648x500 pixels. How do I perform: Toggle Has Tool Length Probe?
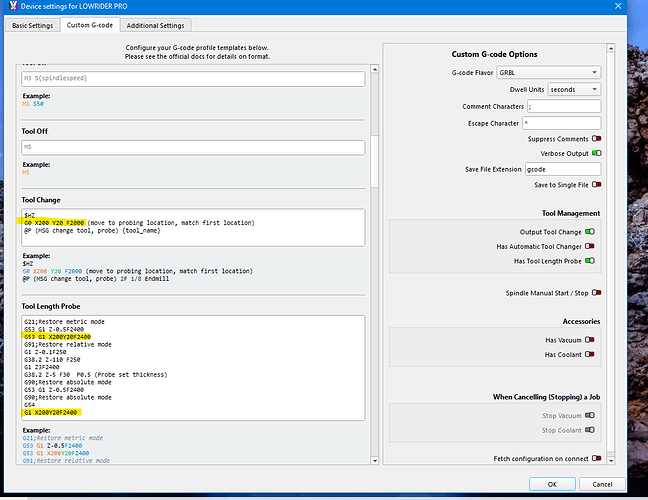[590, 260]
